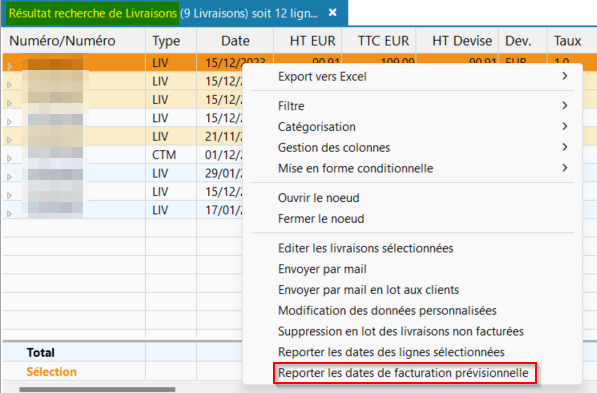Select LIV cell in the 29/01 row
The image size is (597, 393).
click(x=171, y=173)
